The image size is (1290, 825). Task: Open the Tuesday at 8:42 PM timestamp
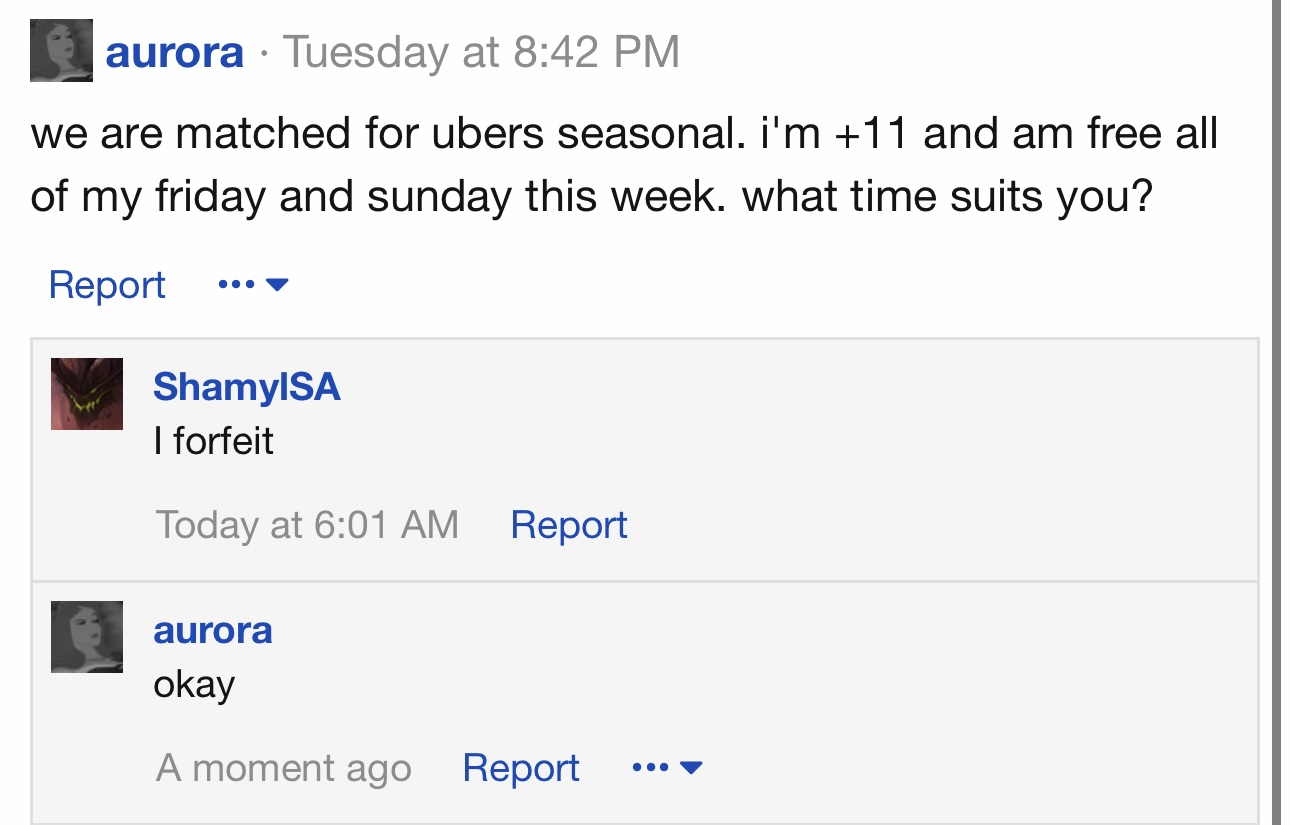(x=481, y=52)
